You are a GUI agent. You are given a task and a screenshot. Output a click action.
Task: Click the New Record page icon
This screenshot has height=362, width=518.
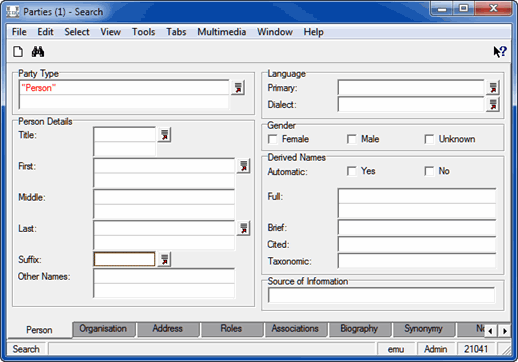tap(18, 52)
